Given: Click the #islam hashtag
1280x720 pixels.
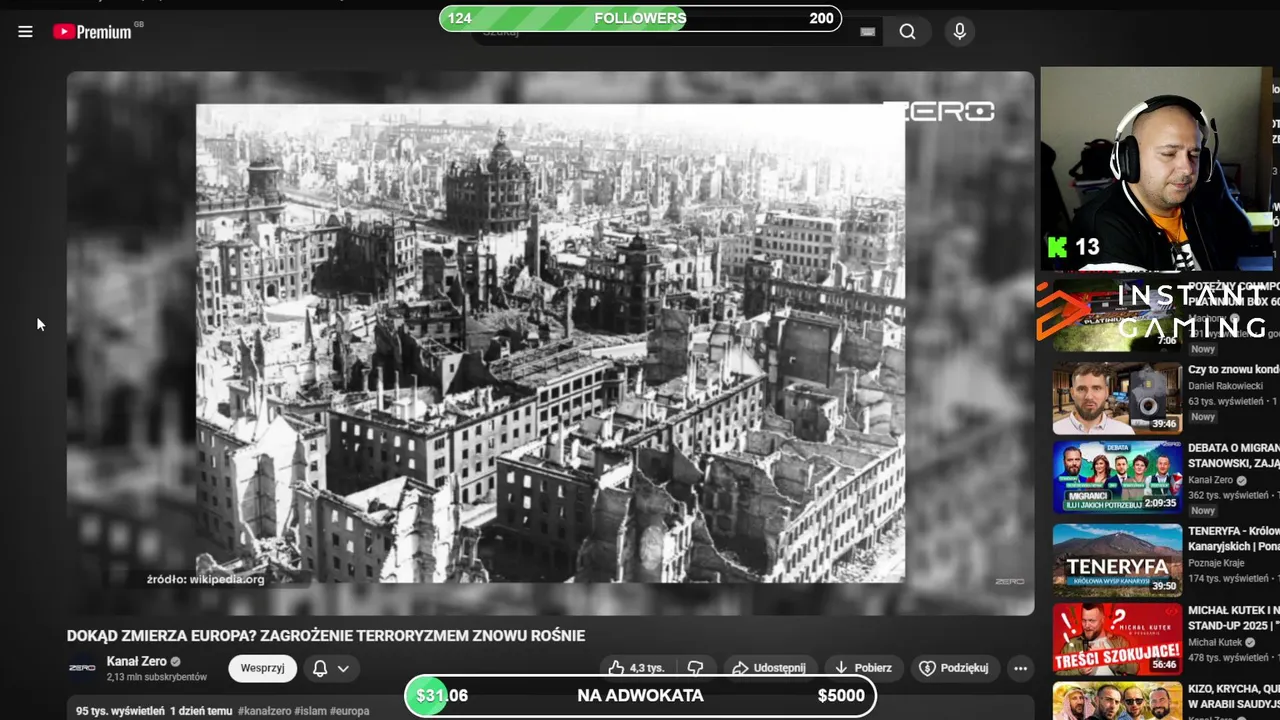Looking at the screenshot, I should [x=311, y=711].
